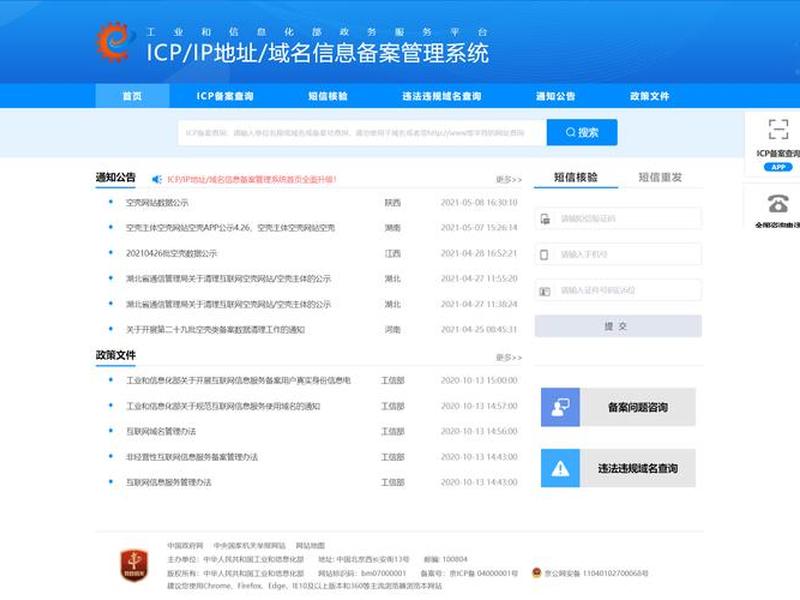Image resolution: width=800 pixels, height=600 pixels.
Task: Open the ICP备案查询 navigation tab
Action: pos(225,95)
